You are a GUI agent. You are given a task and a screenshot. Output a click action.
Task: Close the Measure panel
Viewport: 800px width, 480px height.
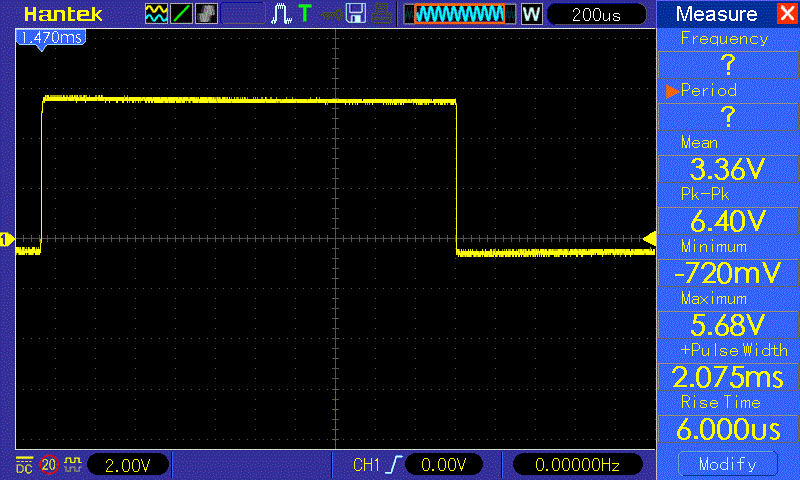pos(785,14)
